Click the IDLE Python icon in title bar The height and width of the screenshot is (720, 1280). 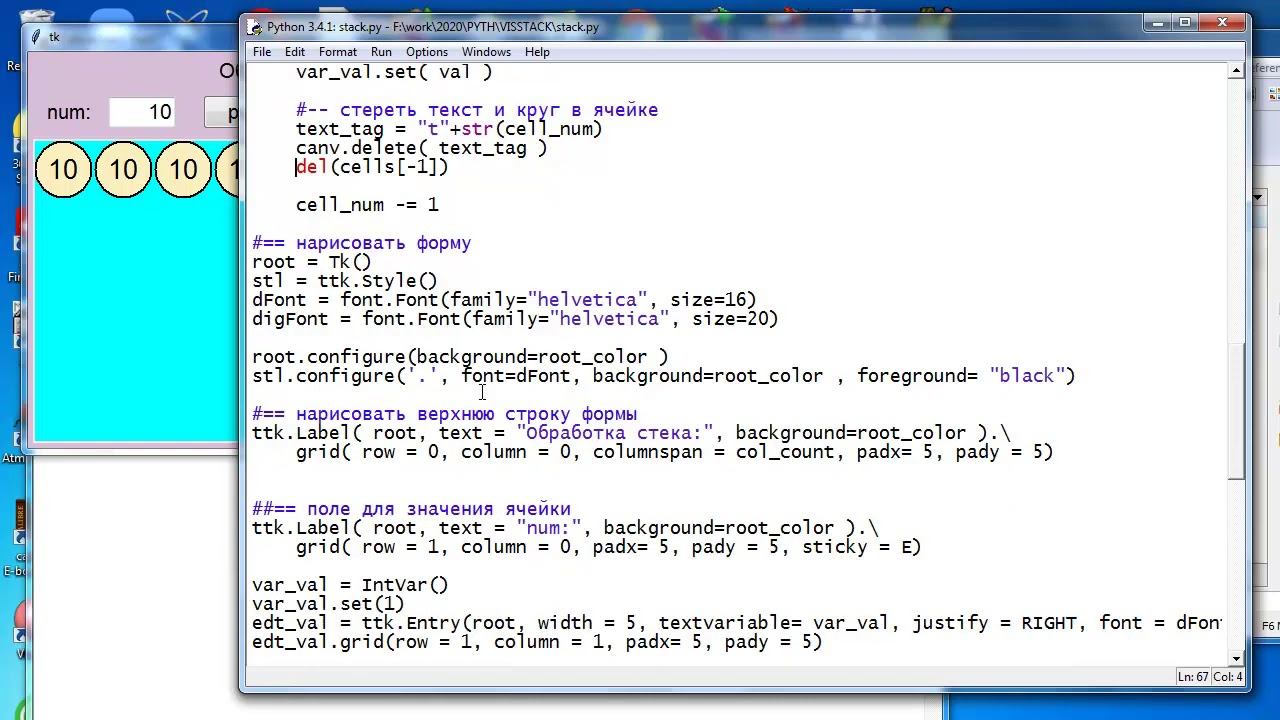tap(255, 27)
